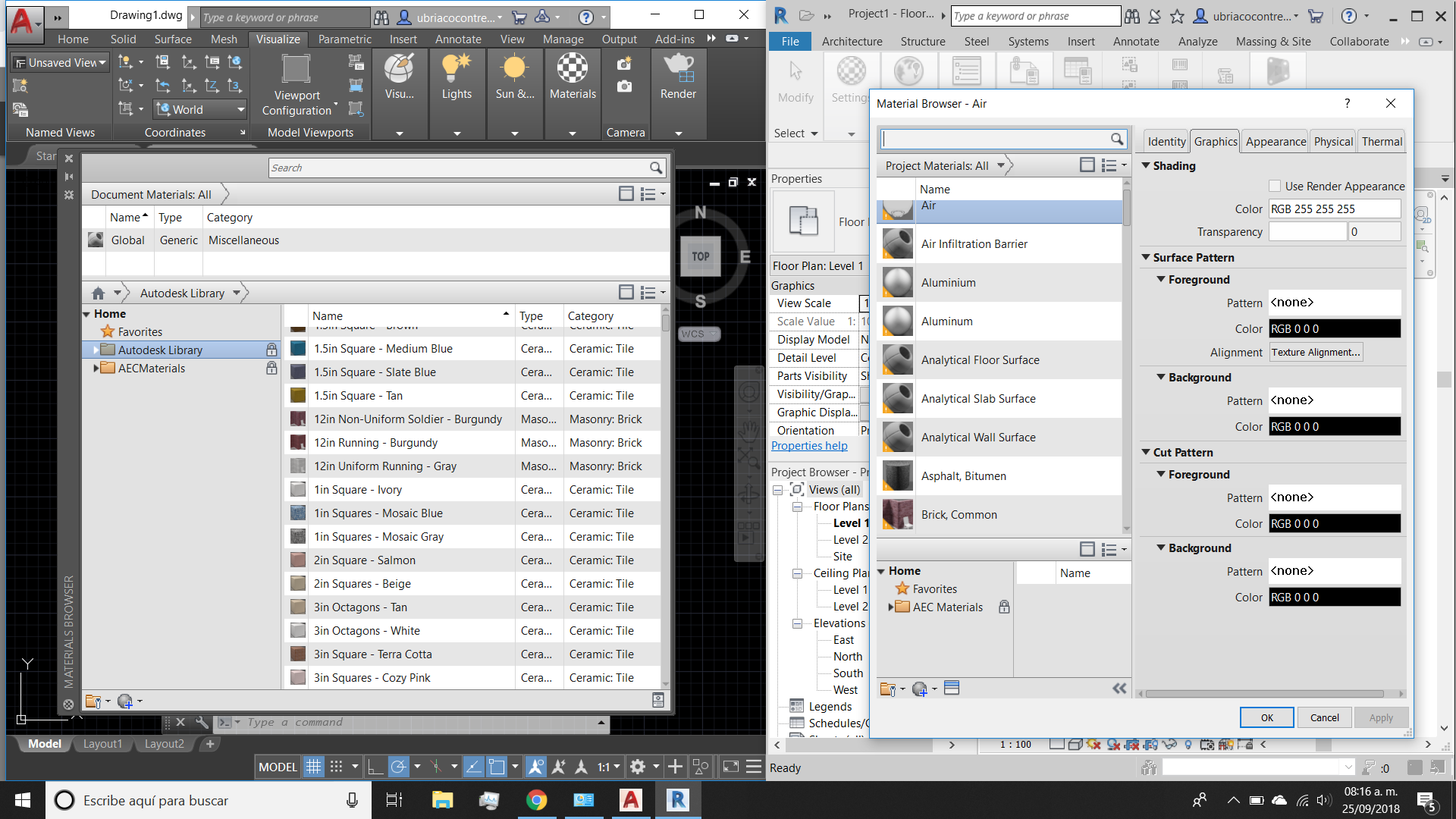1456x819 pixels.
Task: Click OK in Material Browser dialog
Action: coord(1266,717)
